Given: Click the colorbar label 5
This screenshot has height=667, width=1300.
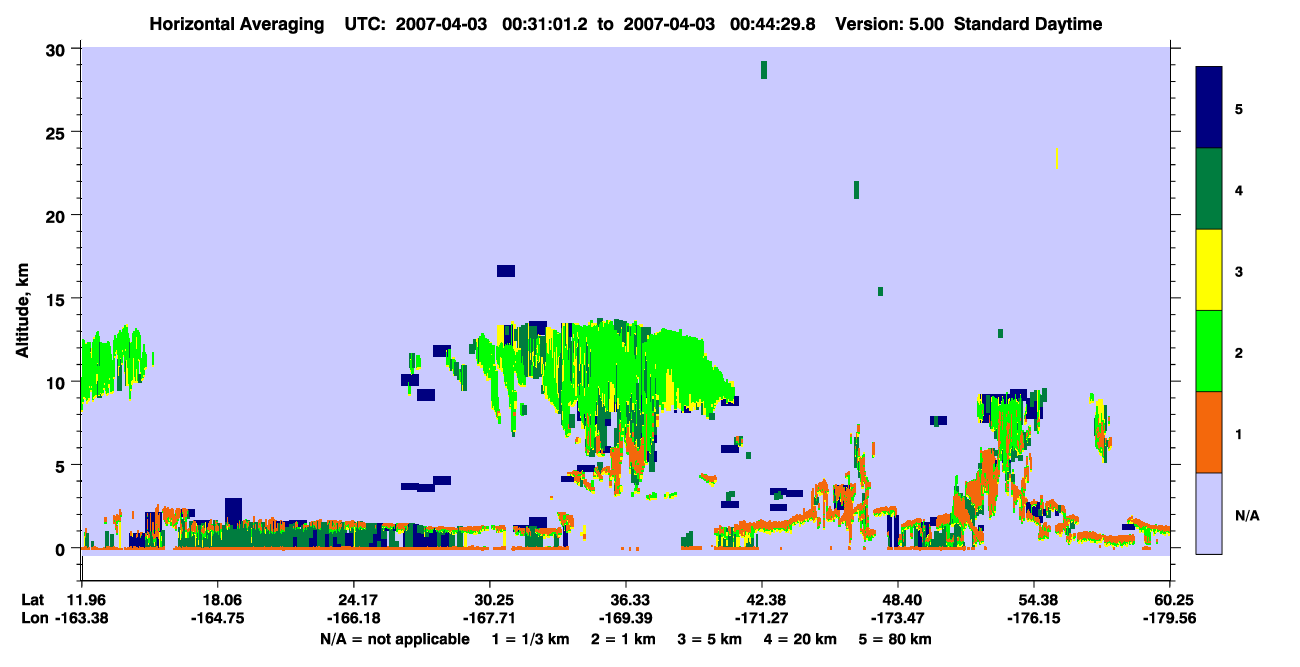Looking at the screenshot, I should [x=1239, y=108].
